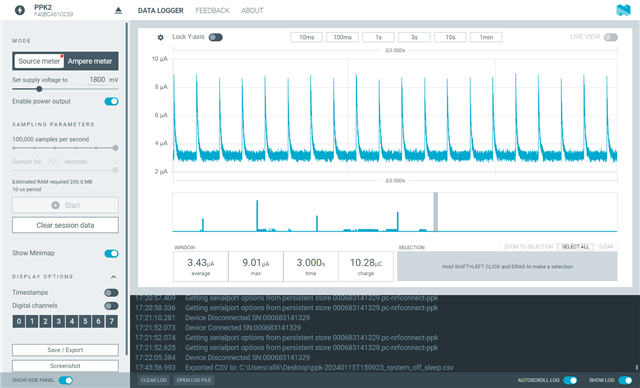Click the Clear Log button

pos(154,380)
